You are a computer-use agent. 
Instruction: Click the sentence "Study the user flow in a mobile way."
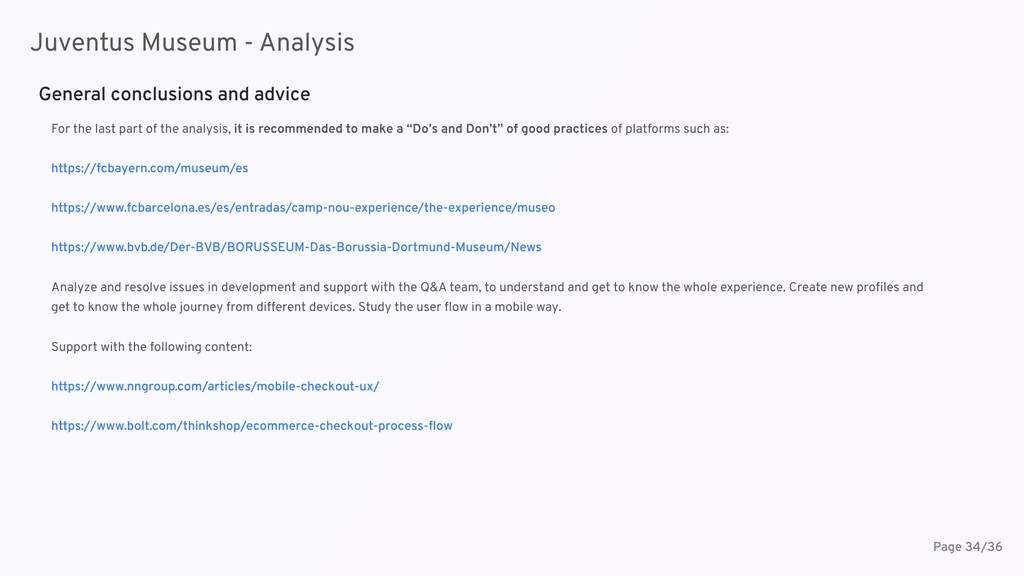[460, 307]
